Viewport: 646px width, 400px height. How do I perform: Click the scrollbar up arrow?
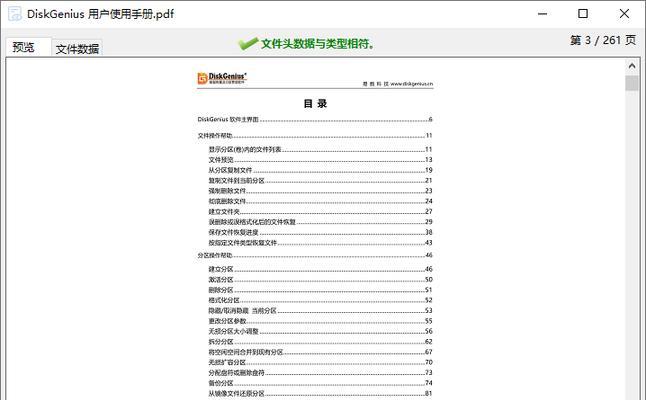632,66
